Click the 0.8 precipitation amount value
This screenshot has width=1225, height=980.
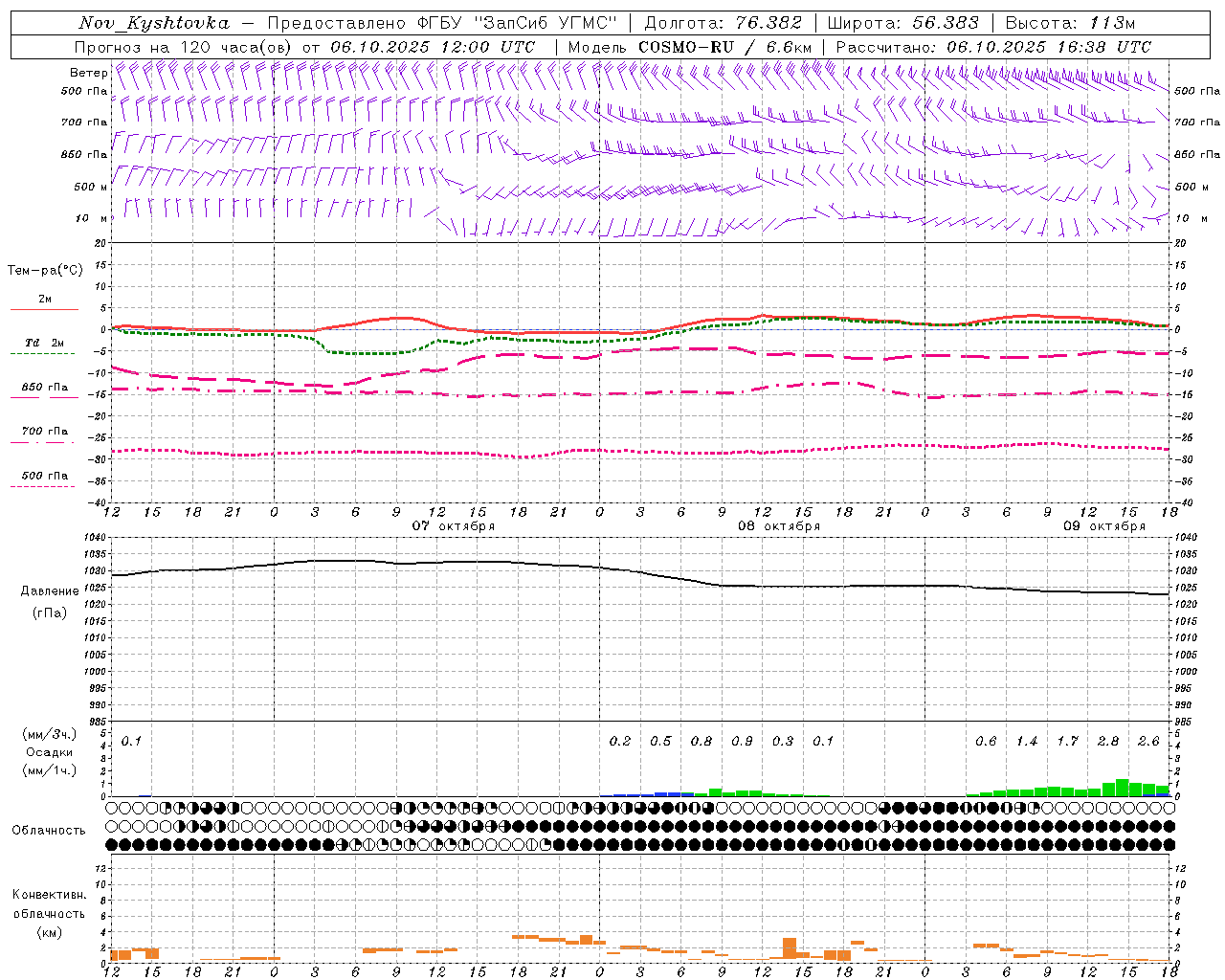(x=702, y=742)
